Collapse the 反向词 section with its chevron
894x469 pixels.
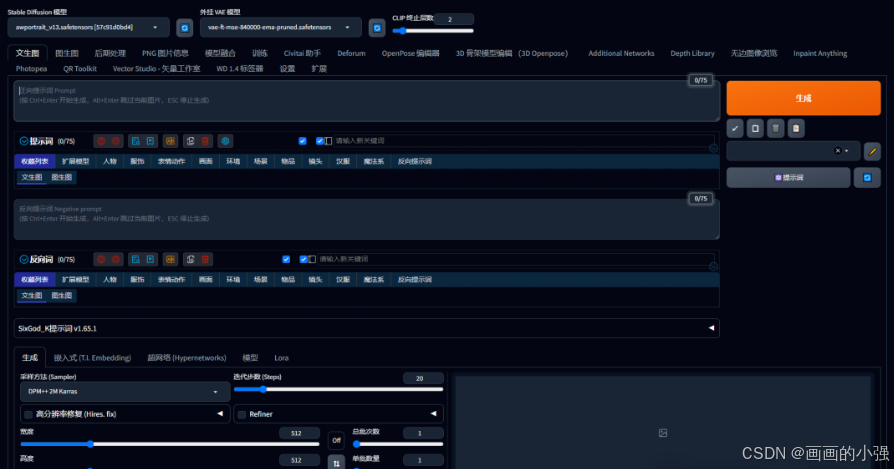point(23,259)
